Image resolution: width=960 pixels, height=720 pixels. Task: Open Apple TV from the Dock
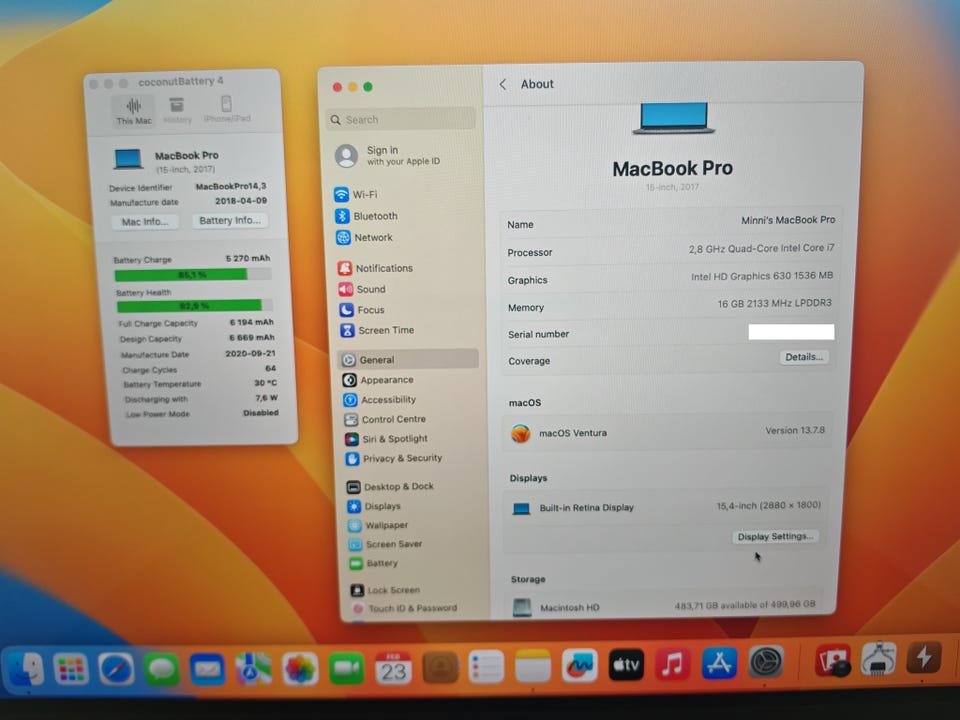(x=626, y=665)
